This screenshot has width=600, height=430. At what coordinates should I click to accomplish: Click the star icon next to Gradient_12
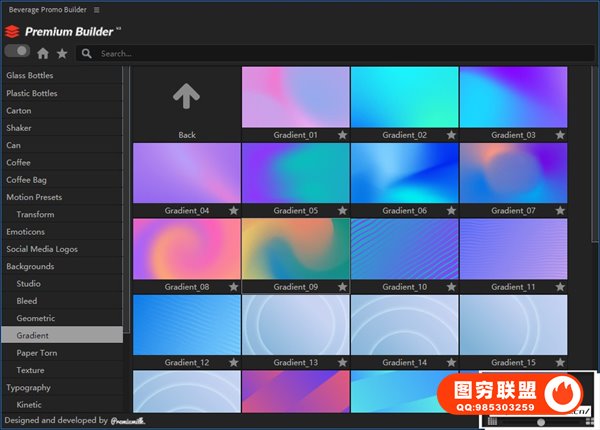[x=233, y=362]
